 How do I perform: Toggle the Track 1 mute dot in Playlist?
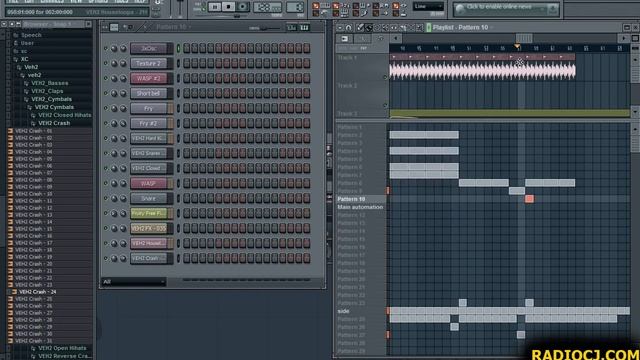tap(385, 77)
